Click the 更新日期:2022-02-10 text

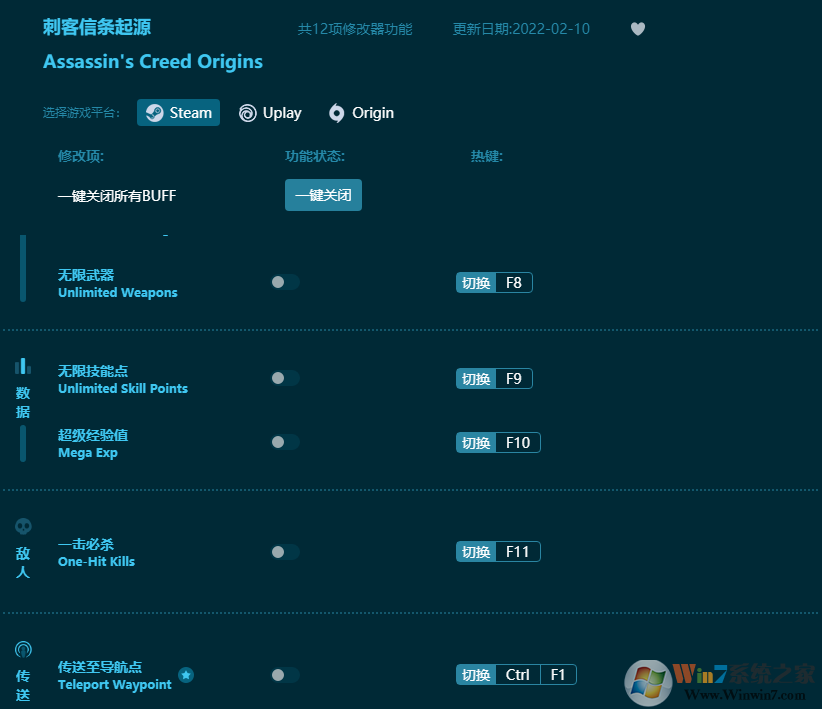(521, 29)
